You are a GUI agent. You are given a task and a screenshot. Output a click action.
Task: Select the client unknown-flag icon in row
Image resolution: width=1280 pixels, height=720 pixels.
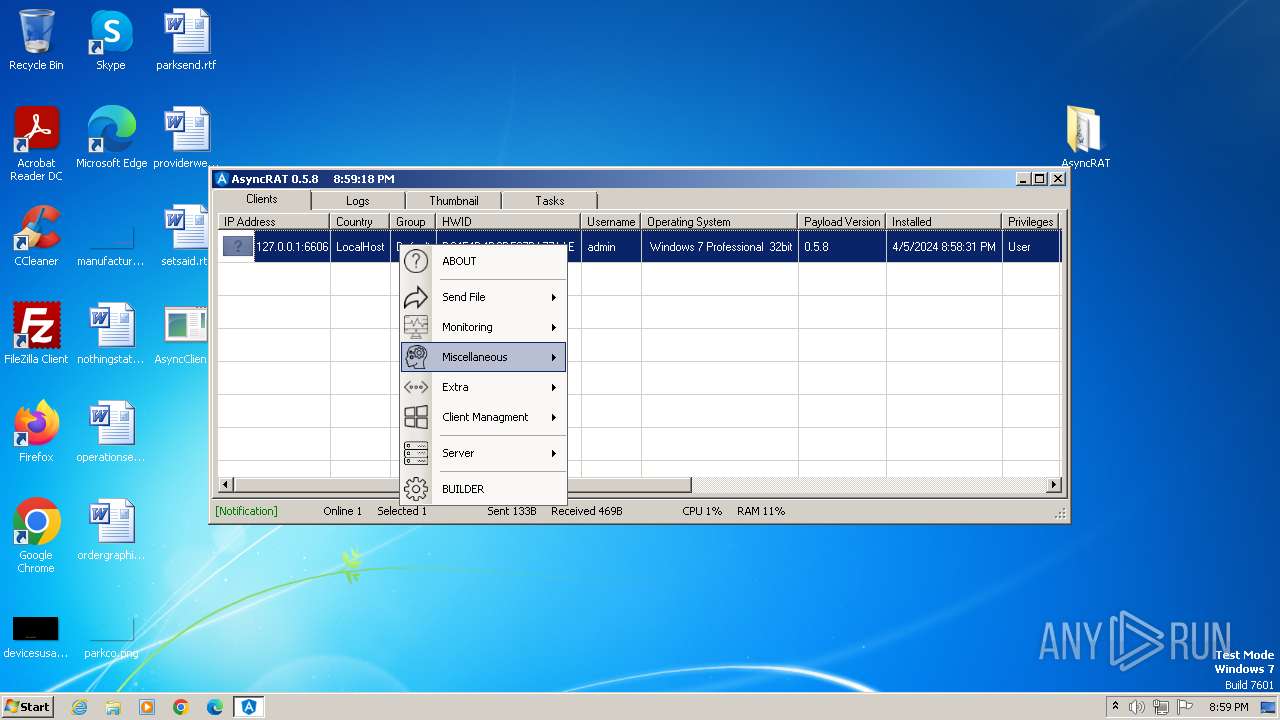pyautogui.click(x=238, y=246)
